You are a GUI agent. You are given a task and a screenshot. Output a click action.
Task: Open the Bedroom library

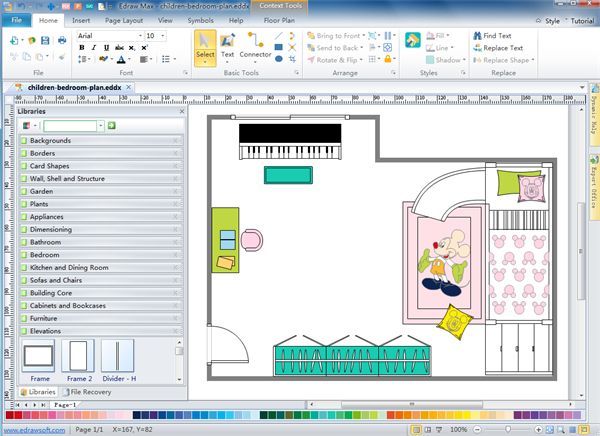point(101,255)
